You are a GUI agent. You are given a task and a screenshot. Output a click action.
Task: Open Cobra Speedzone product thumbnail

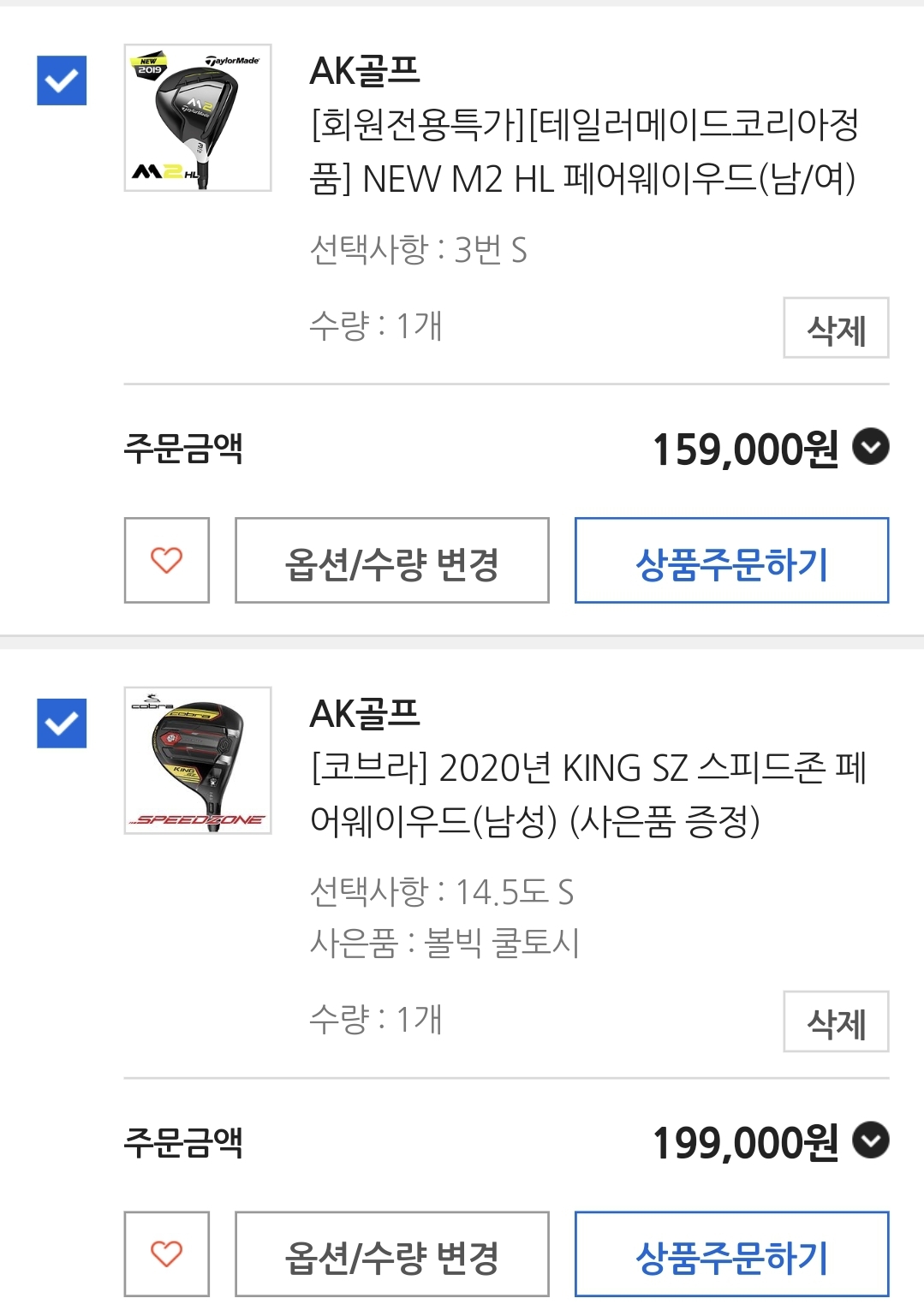click(x=198, y=760)
